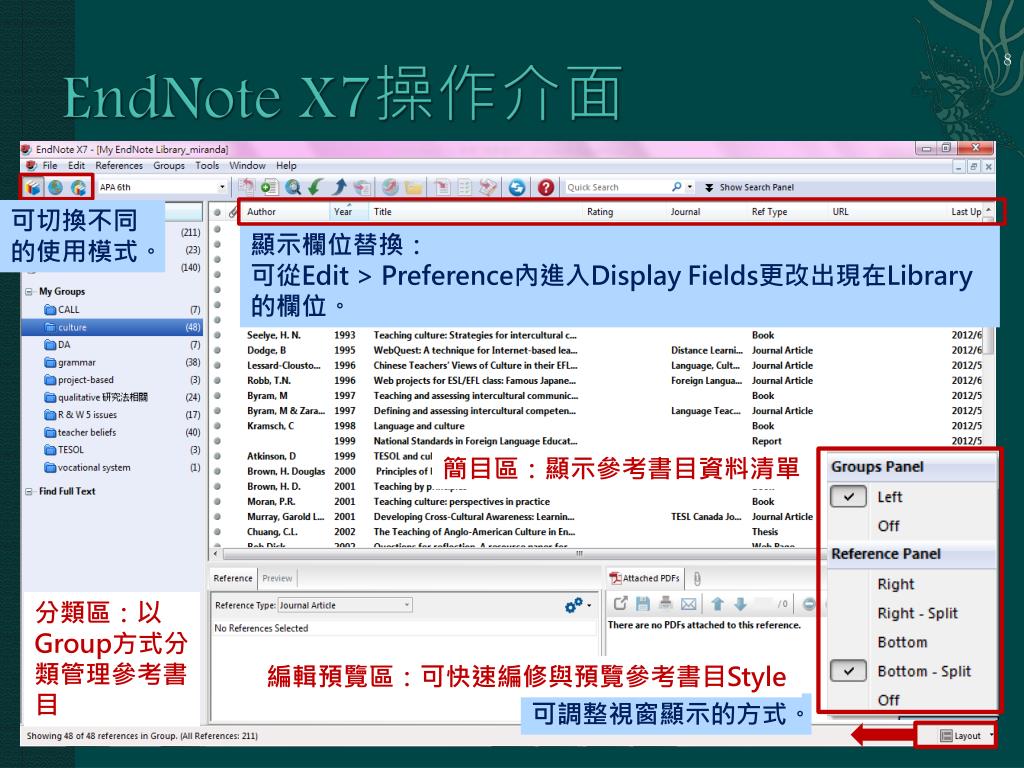The width and height of the screenshot is (1024, 768).
Task: Sort by the Author column header
Action: coord(285,212)
